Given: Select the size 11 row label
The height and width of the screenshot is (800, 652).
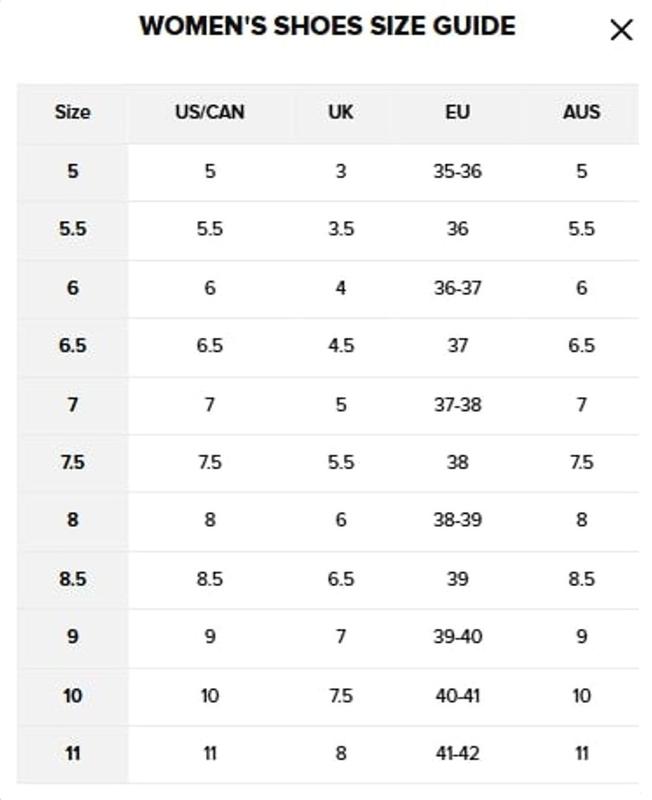Looking at the screenshot, I should point(72,754).
